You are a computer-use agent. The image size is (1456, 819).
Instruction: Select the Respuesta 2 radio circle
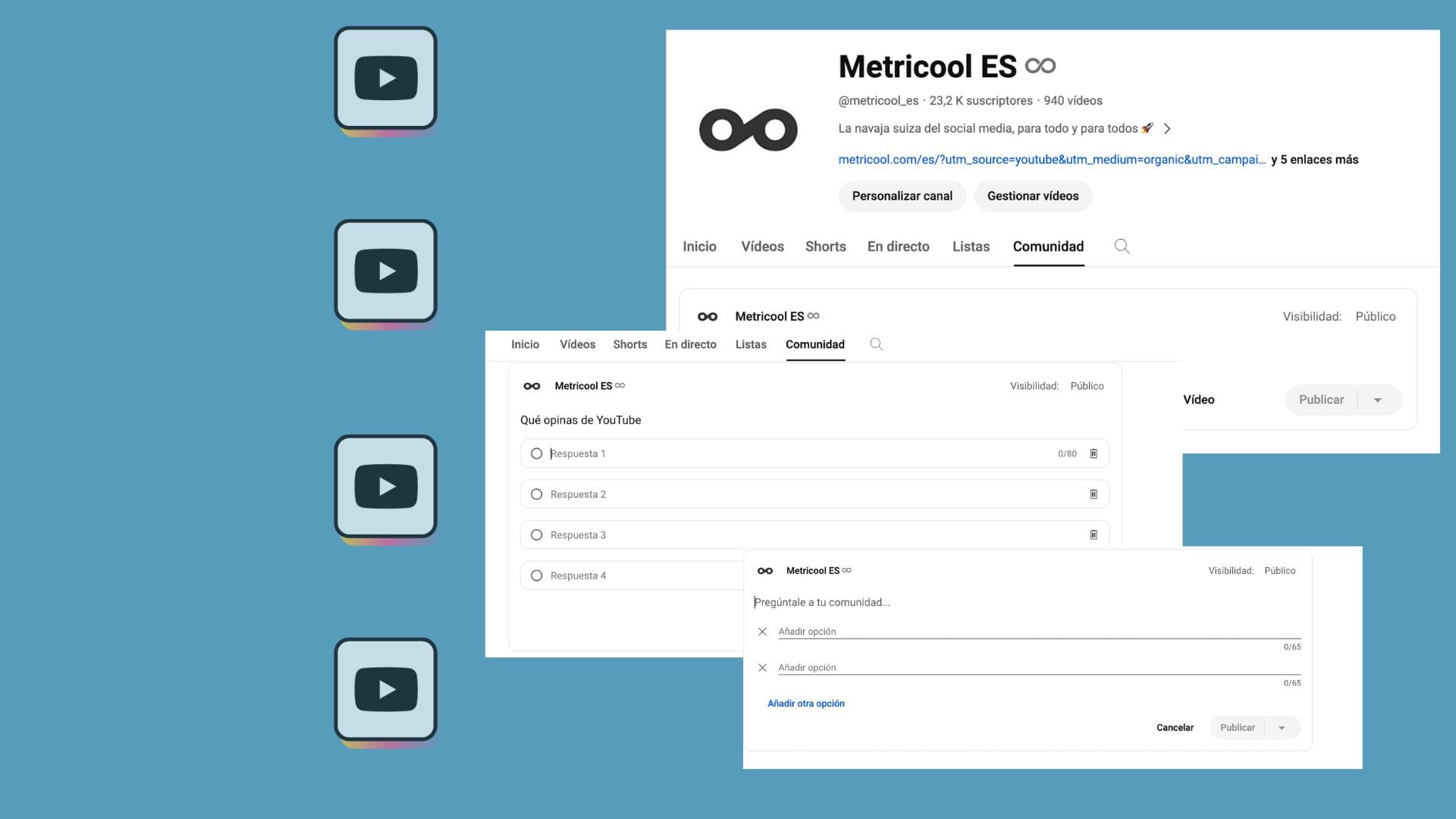[x=537, y=494]
